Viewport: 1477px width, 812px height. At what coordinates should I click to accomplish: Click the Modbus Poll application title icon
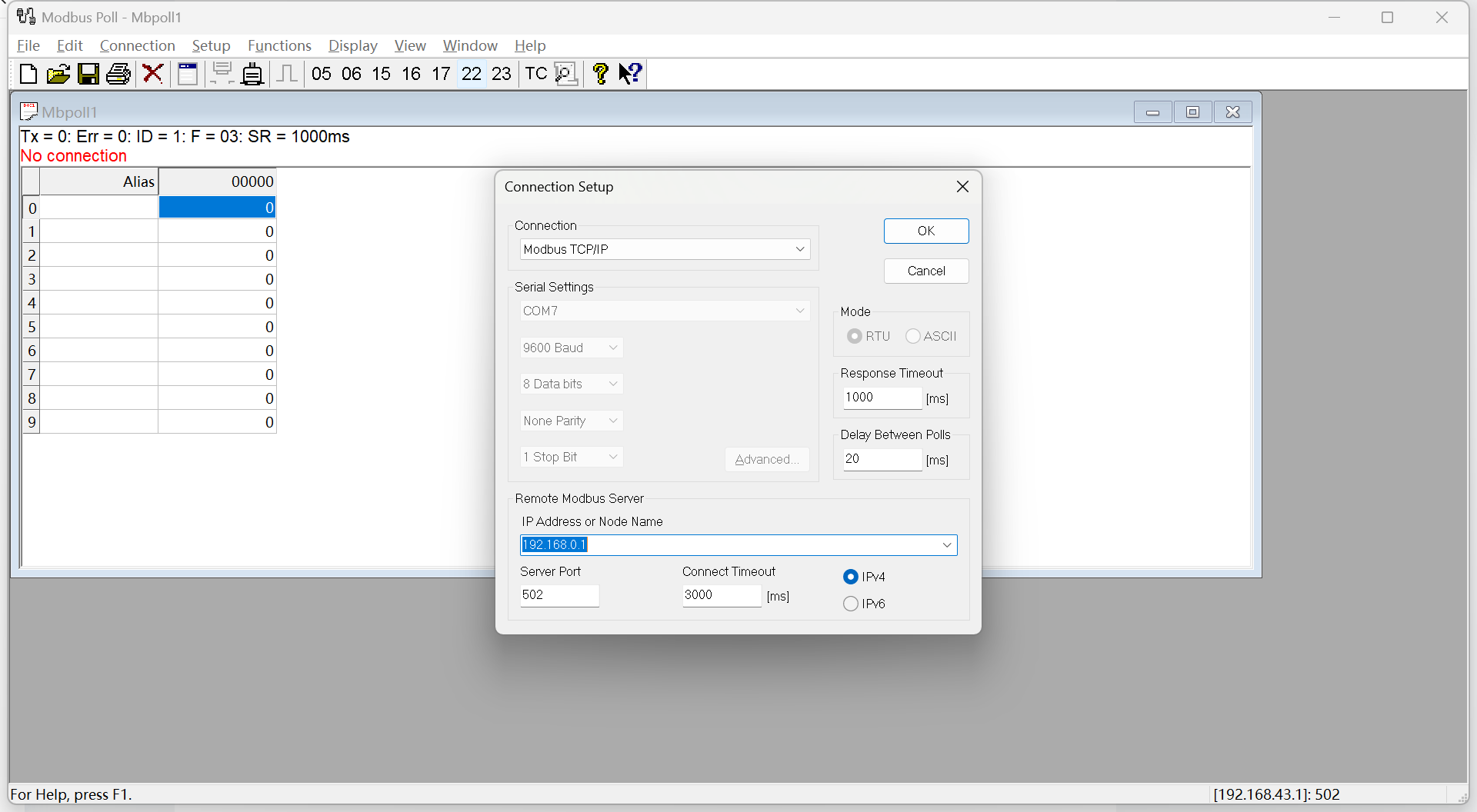(x=26, y=17)
